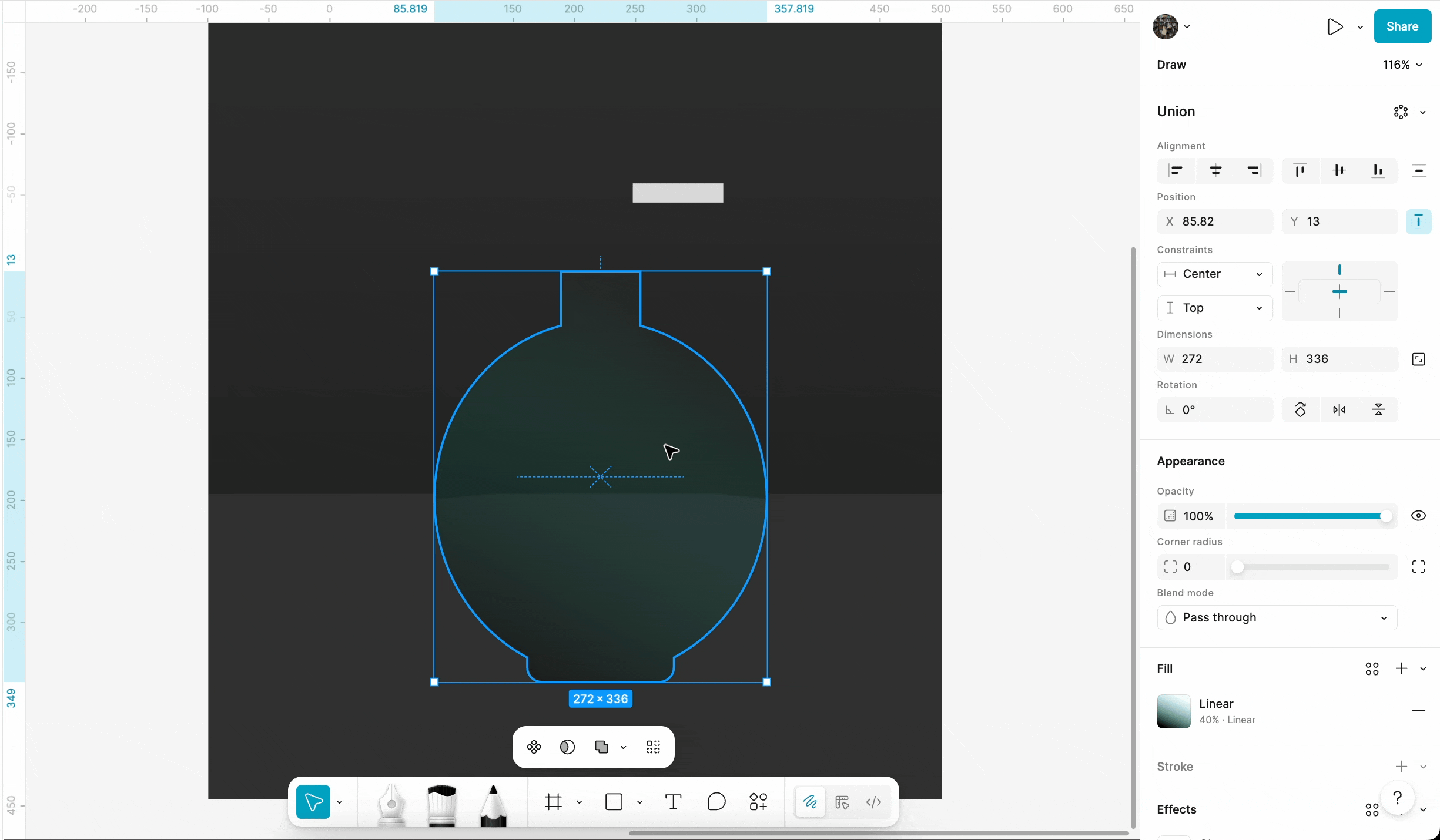Click the Share button
Viewport: 1440px width, 840px height.
tap(1402, 26)
